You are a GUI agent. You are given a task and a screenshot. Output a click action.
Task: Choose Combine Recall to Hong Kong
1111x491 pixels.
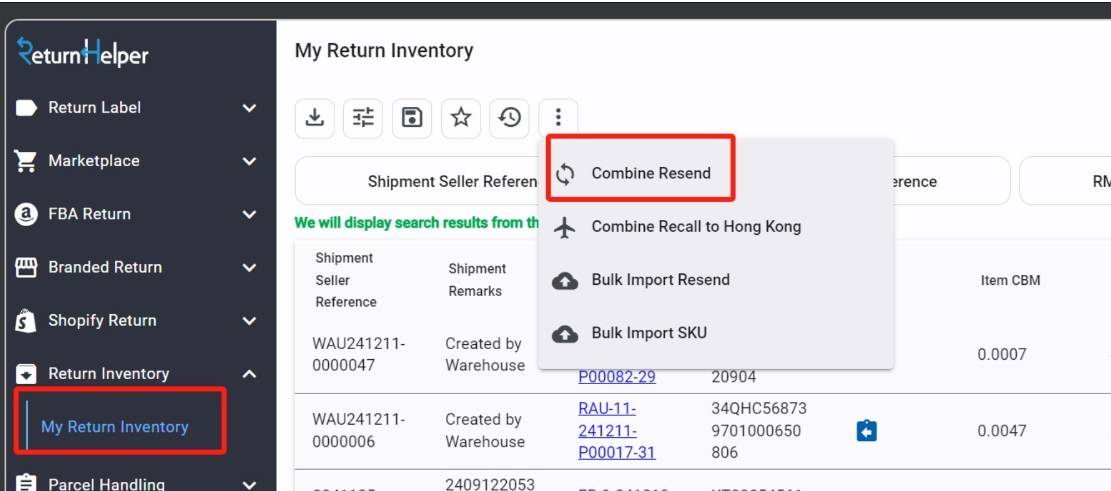[696, 227]
